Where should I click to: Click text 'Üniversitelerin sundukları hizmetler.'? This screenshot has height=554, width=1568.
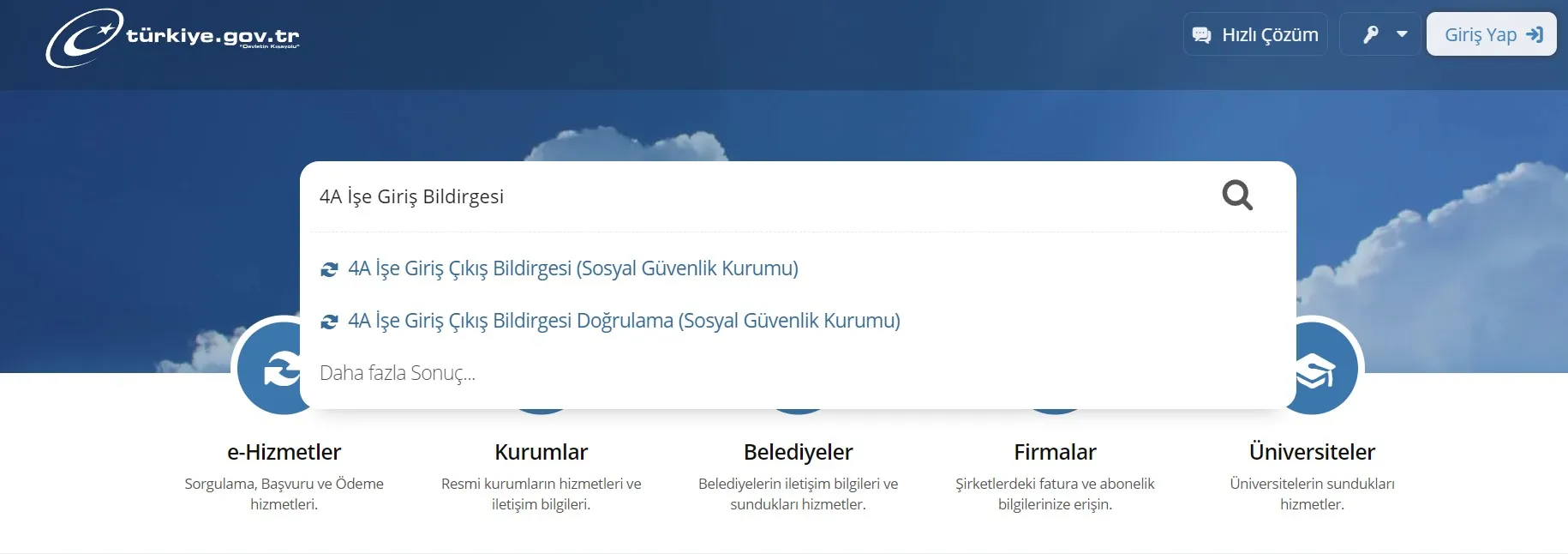pyautogui.click(x=1312, y=494)
